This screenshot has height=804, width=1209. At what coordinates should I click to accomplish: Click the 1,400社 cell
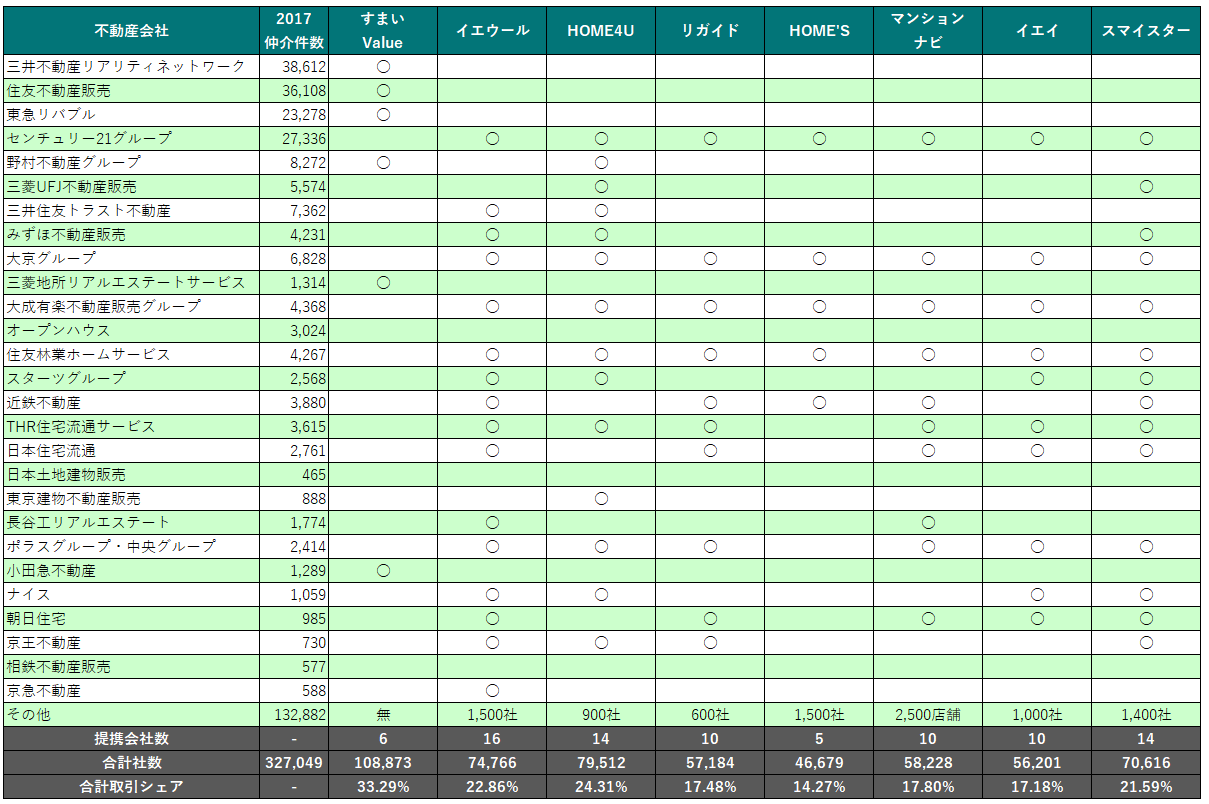[1145, 715]
